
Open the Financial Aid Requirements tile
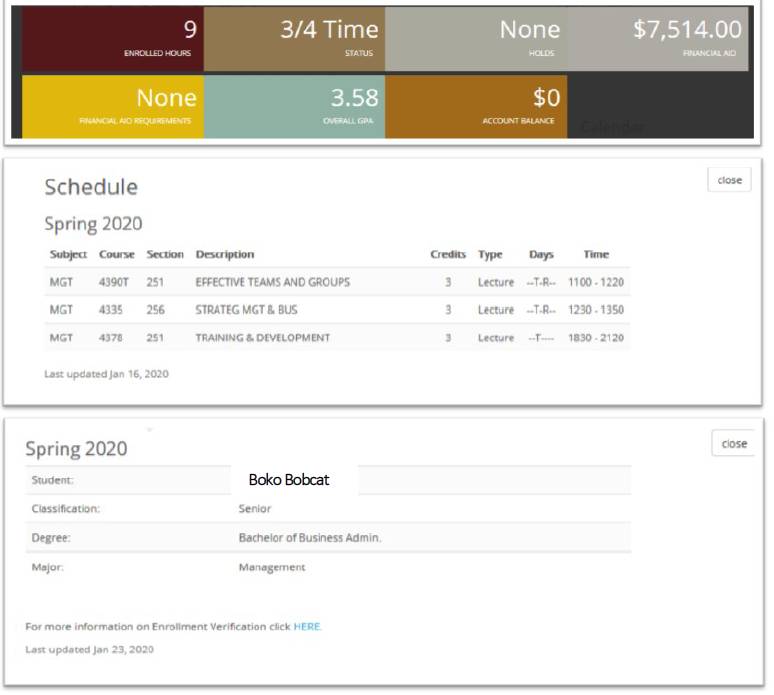tap(112, 106)
